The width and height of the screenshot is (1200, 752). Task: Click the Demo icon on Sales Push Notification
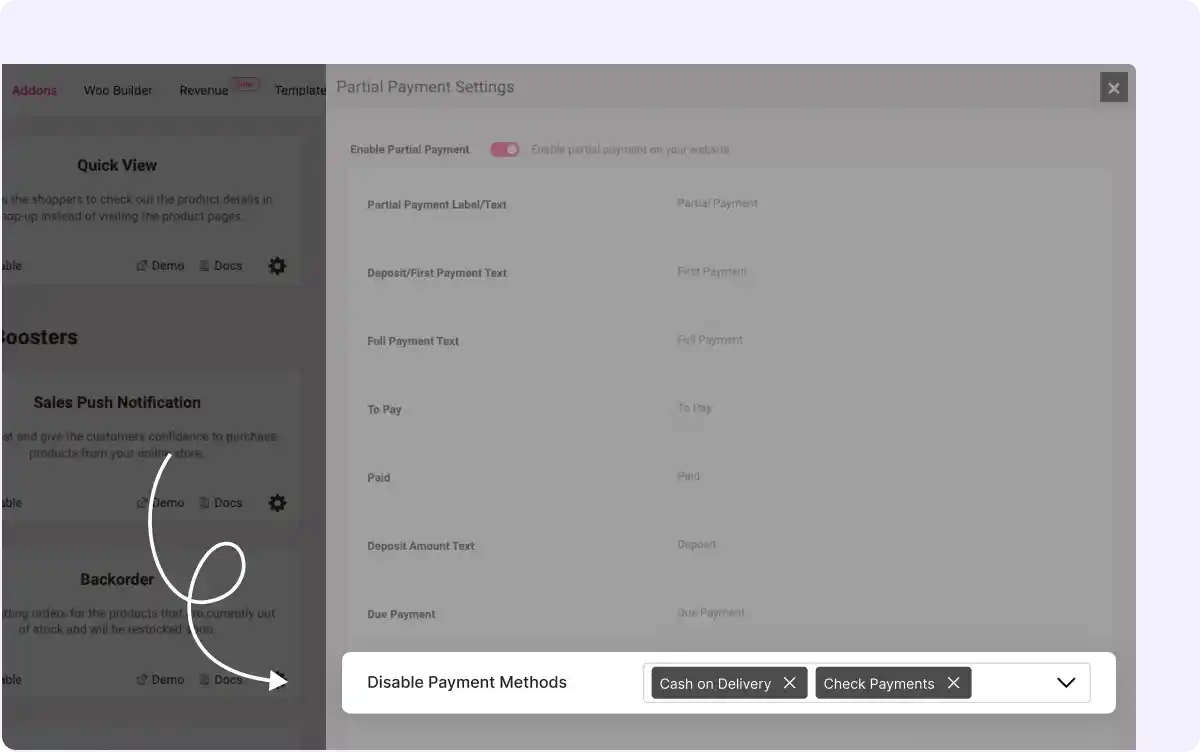click(x=160, y=502)
